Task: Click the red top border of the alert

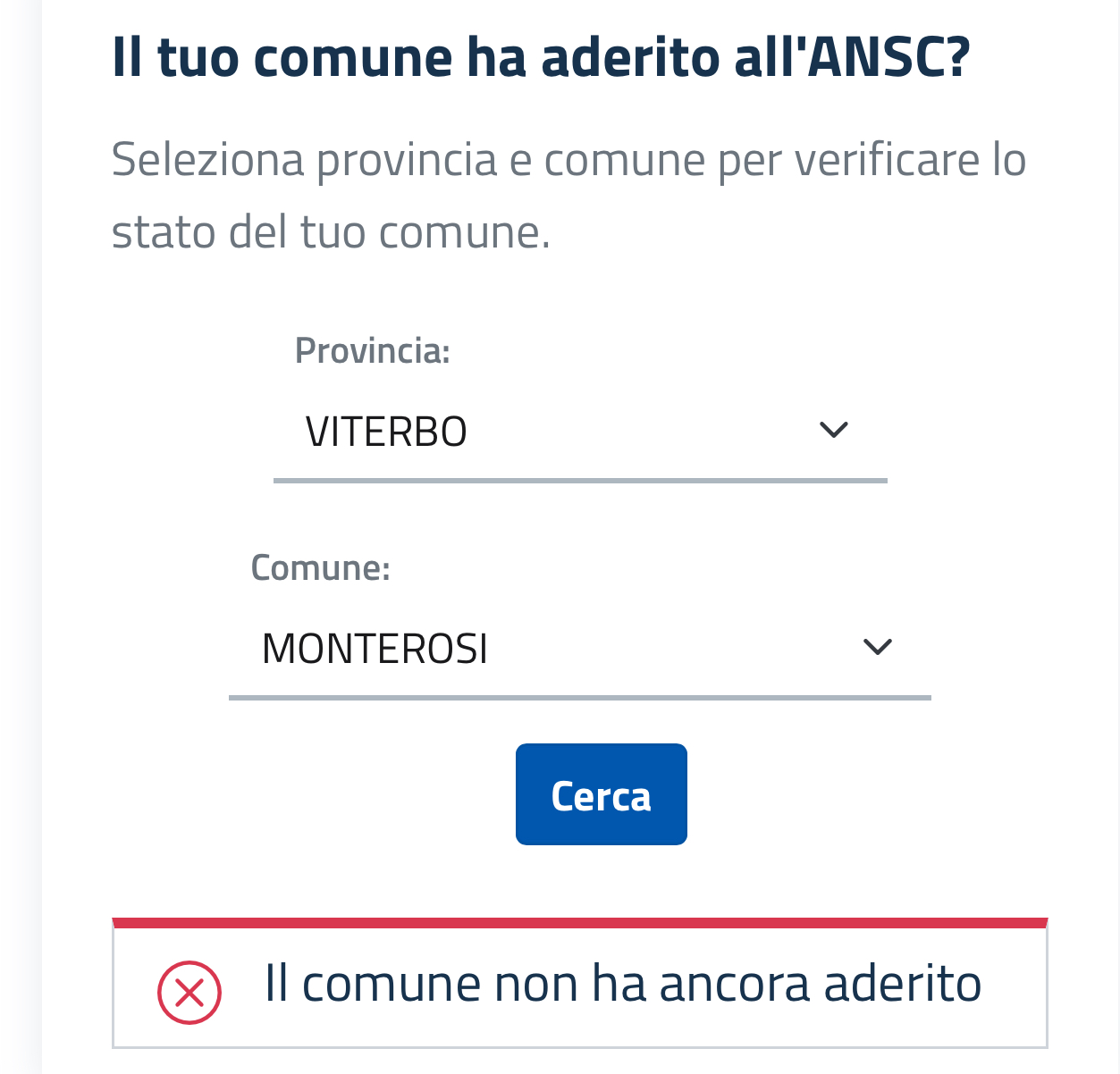Action: [x=579, y=922]
